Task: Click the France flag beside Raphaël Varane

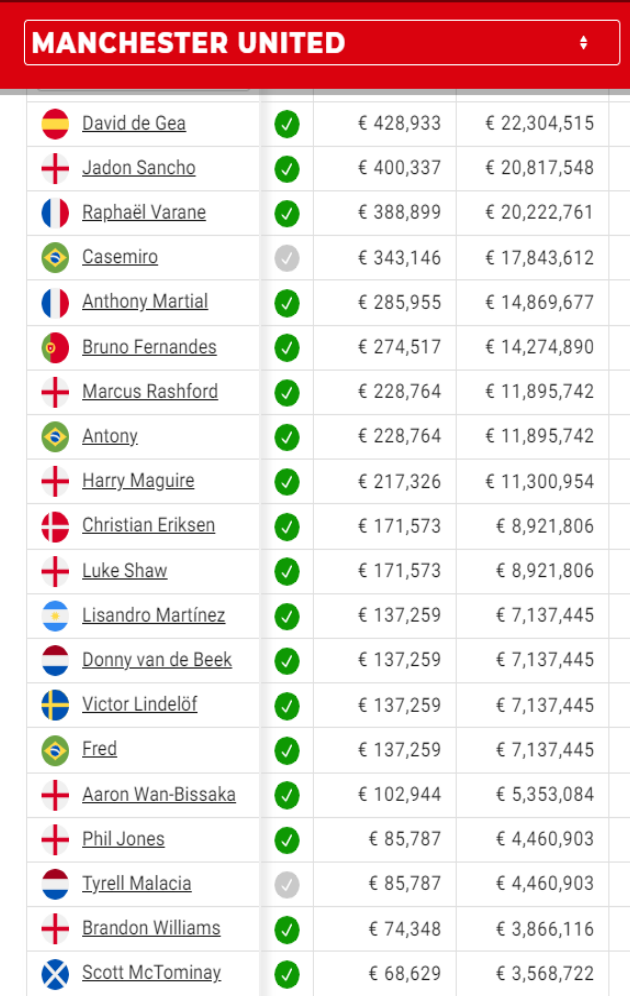Action: point(55,213)
